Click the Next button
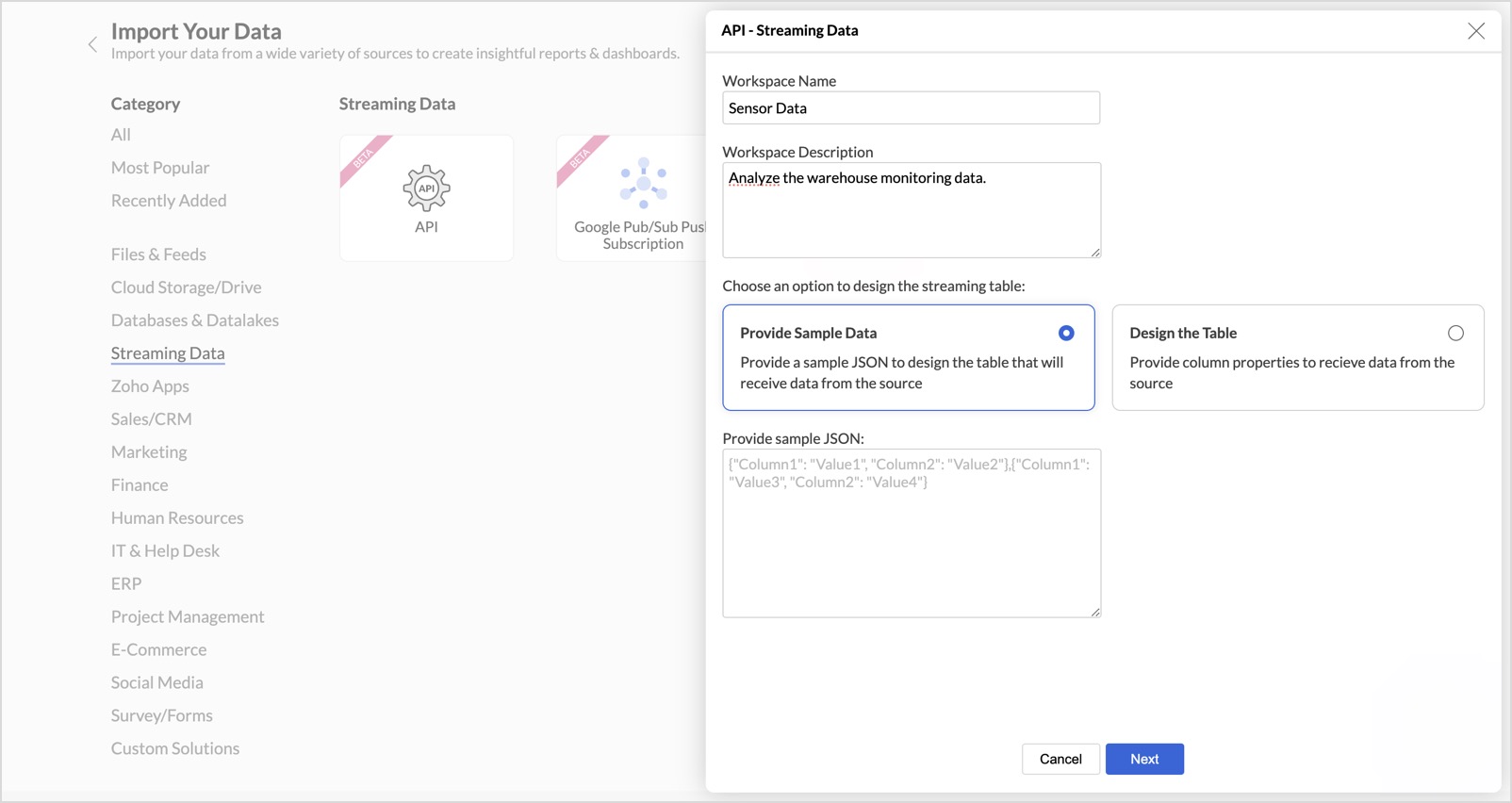The height and width of the screenshot is (803, 1512). [1143, 759]
